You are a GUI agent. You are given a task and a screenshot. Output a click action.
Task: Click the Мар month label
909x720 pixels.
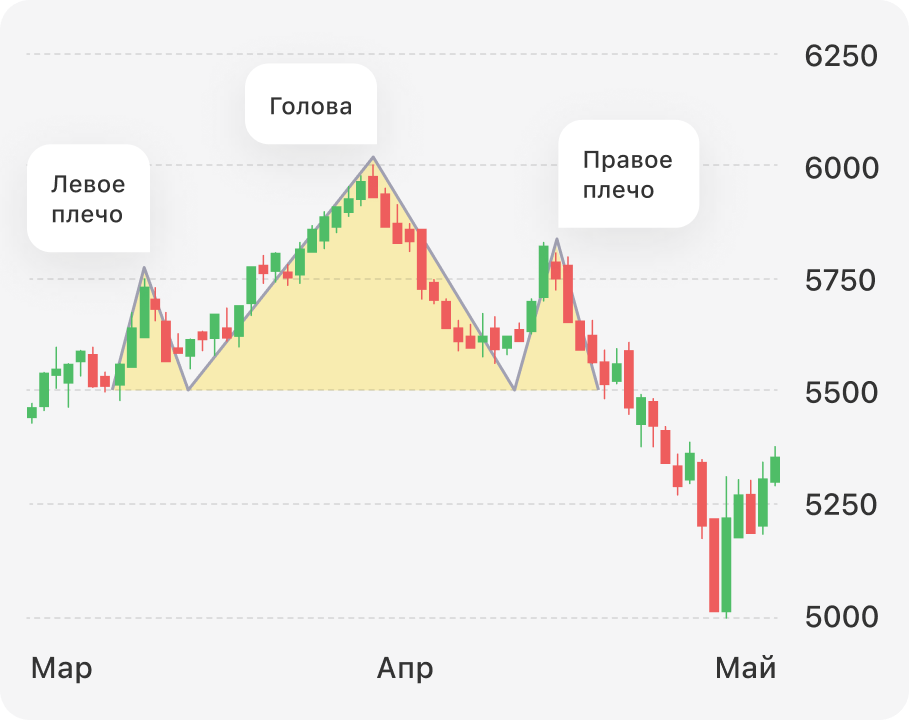pyautogui.click(x=61, y=668)
